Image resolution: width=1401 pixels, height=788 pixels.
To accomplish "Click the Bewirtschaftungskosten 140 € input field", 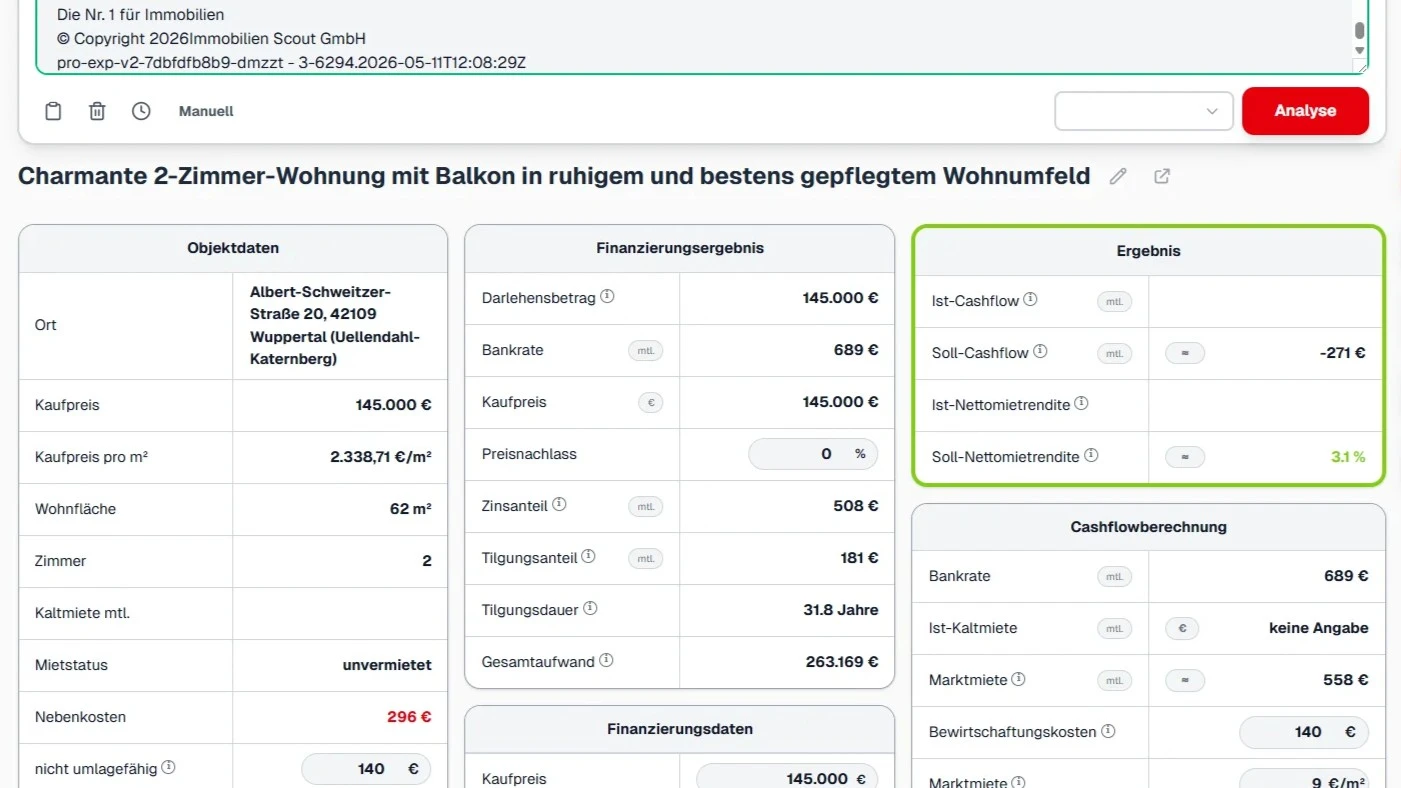I will (1304, 732).
